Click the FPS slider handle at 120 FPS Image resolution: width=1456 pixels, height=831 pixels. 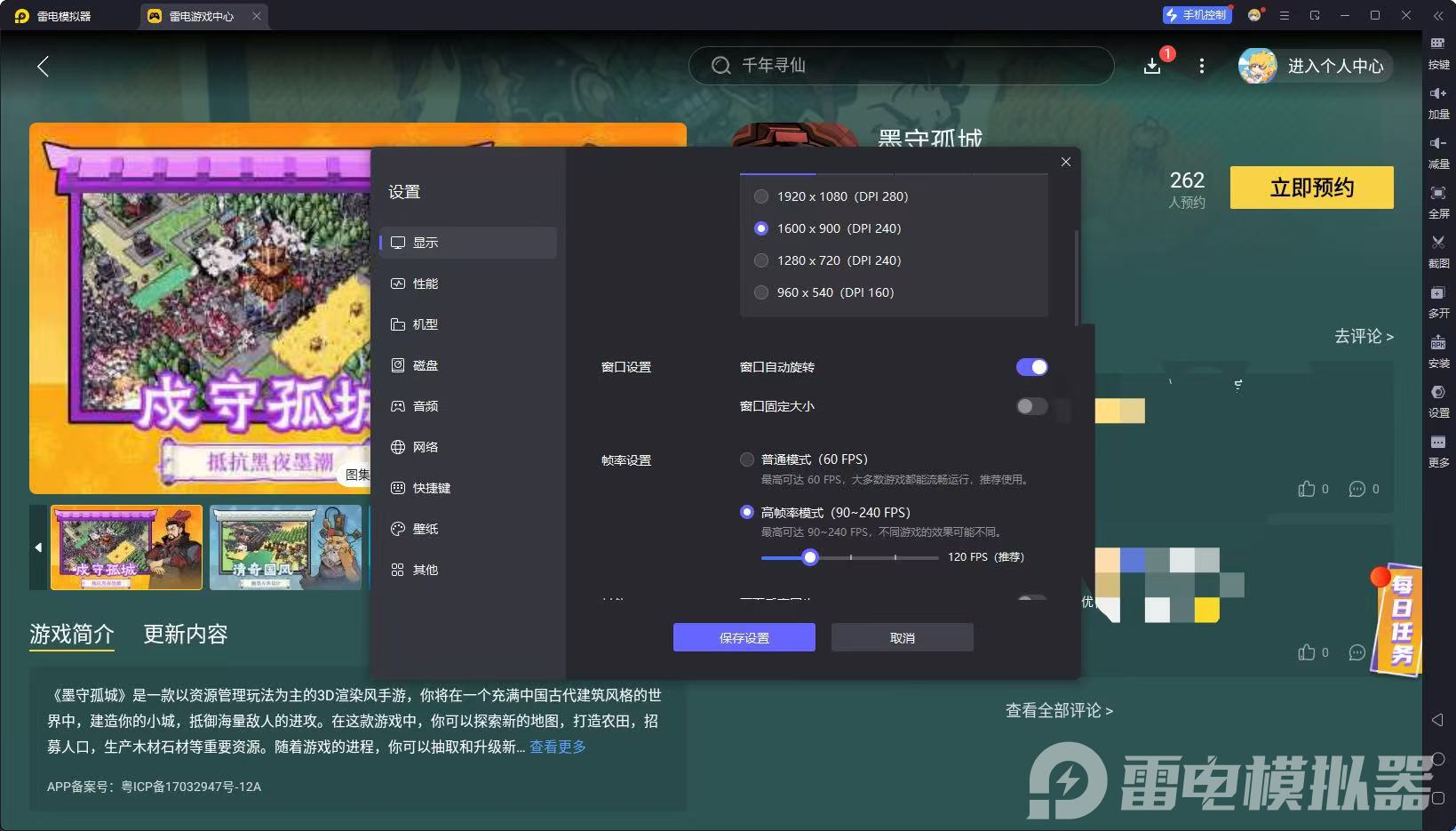point(809,557)
